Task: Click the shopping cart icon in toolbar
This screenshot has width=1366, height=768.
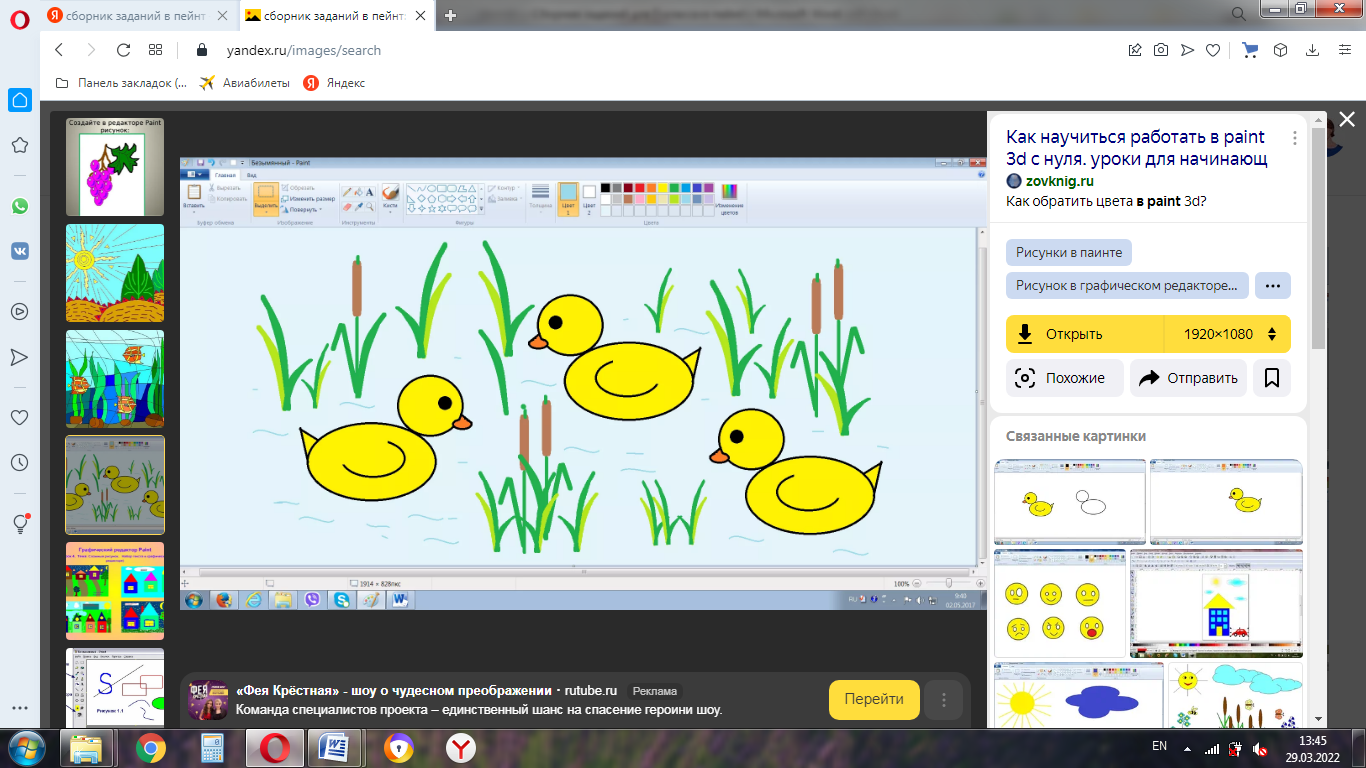Action: pyautogui.click(x=1250, y=50)
